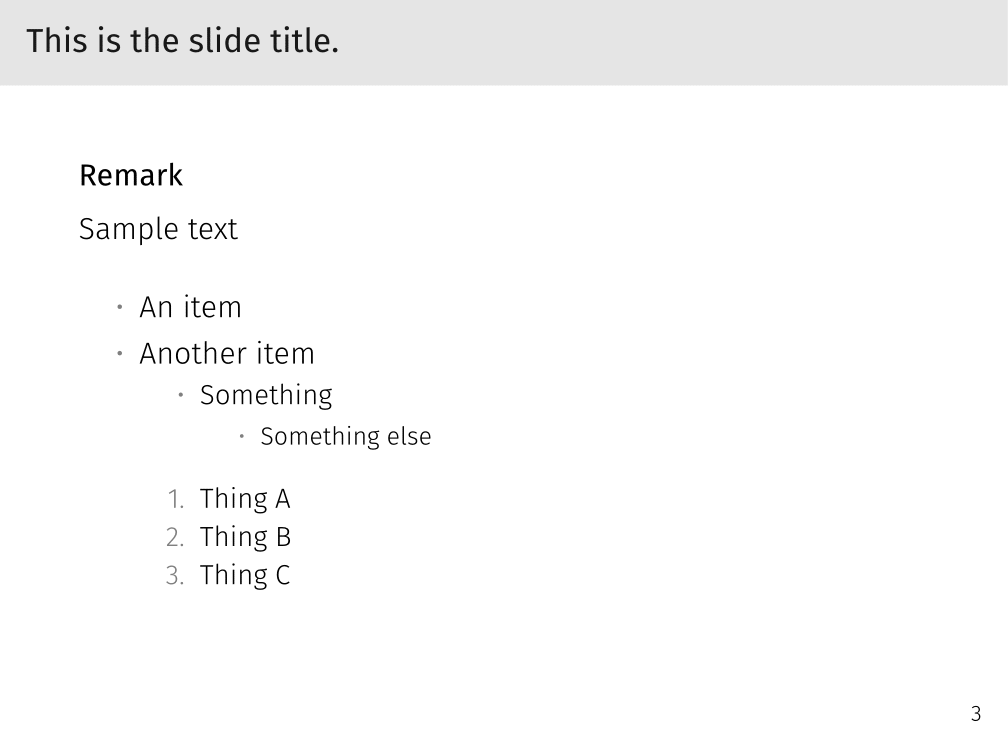The image size is (1008, 756).
Task: Click the bullet dot before 'An item'
Action: point(119,307)
